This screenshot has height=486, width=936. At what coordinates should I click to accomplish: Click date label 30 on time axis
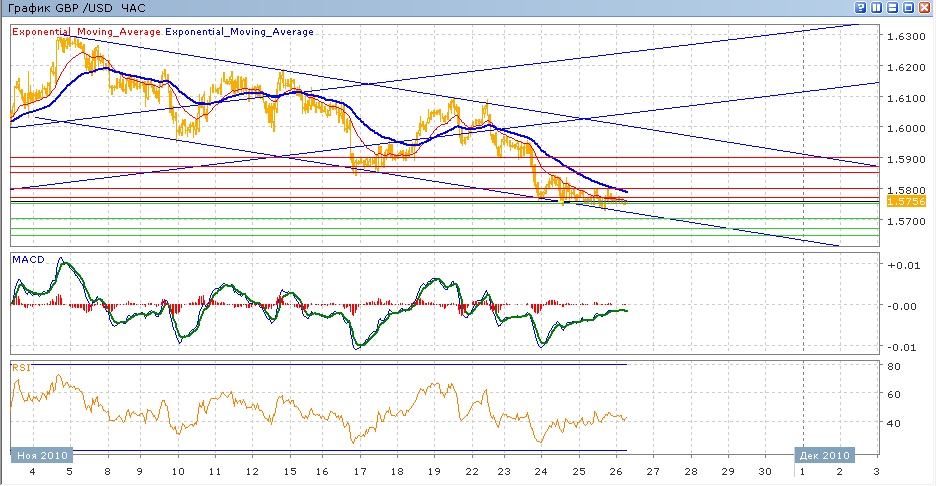point(765,472)
